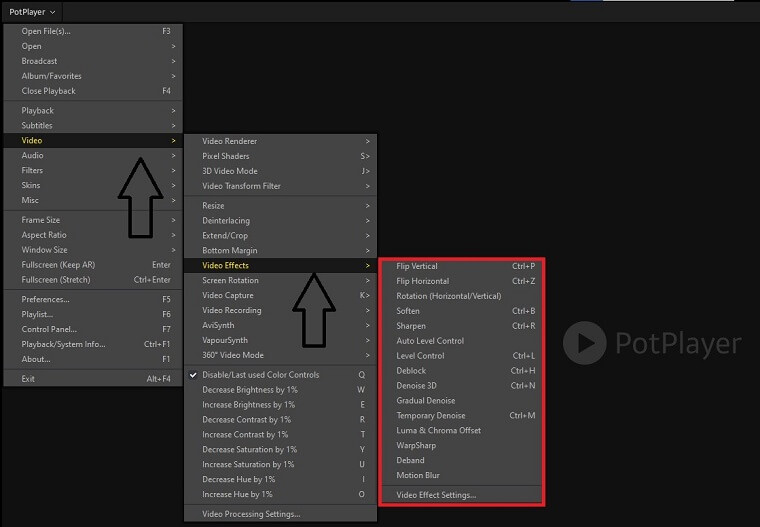Select the Deband effect
Image resolution: width=760 pixels, height=527 pixels.
(462, 461)
